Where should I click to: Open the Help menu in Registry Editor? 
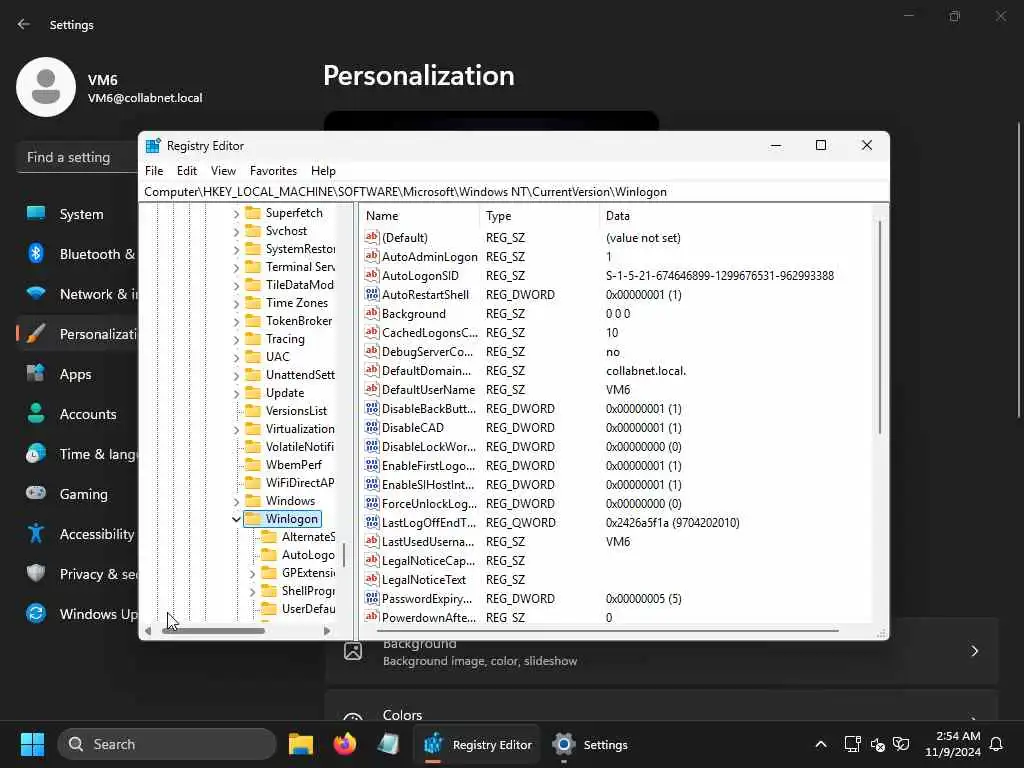click(323, 170)
